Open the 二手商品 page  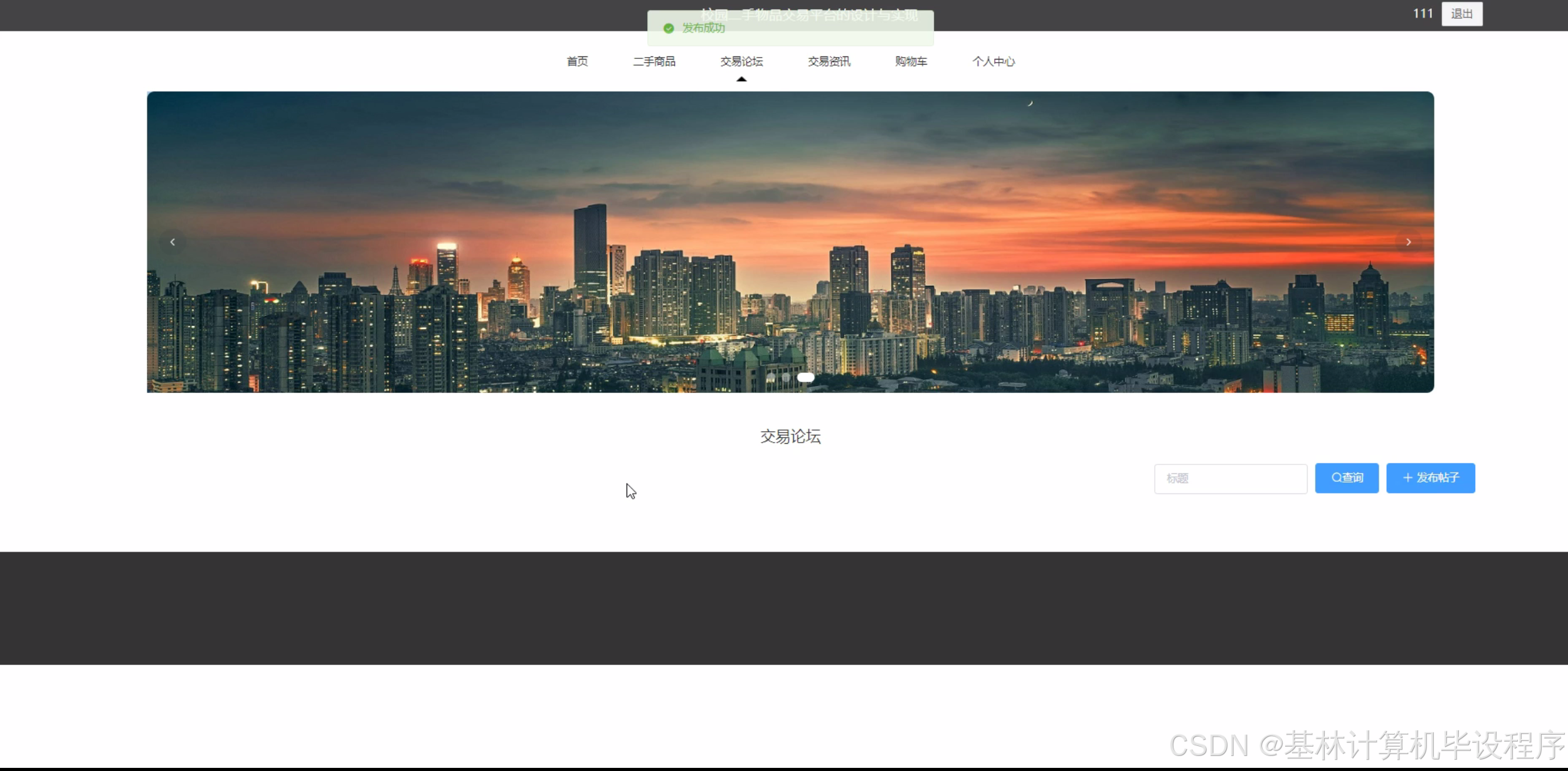654,61
